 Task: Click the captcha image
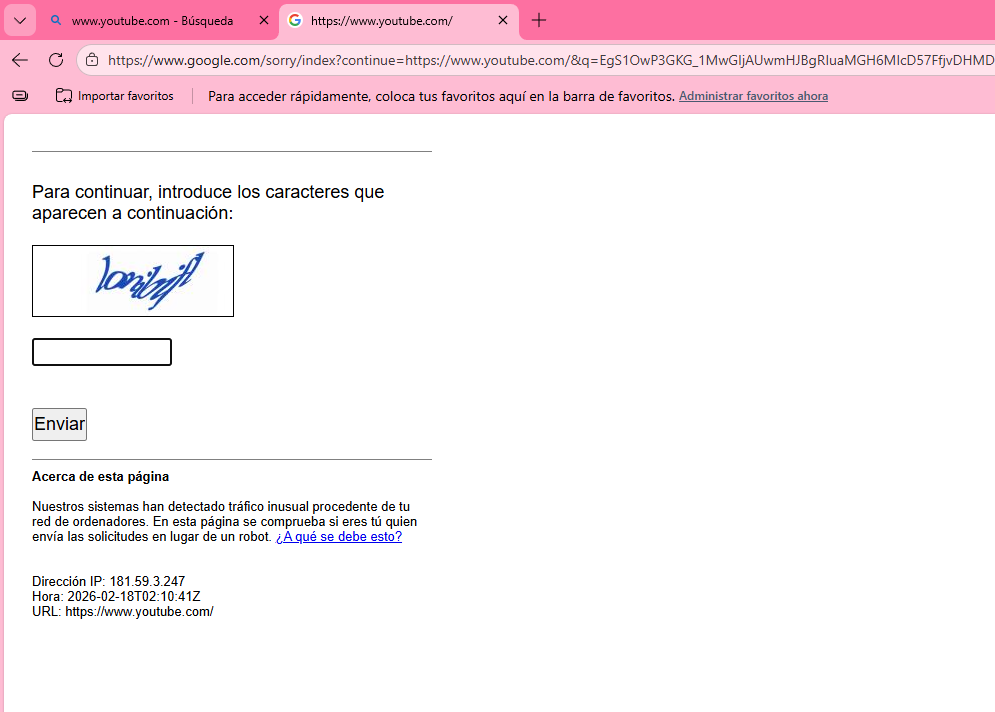pyautogui.click(x=133, y=281)
